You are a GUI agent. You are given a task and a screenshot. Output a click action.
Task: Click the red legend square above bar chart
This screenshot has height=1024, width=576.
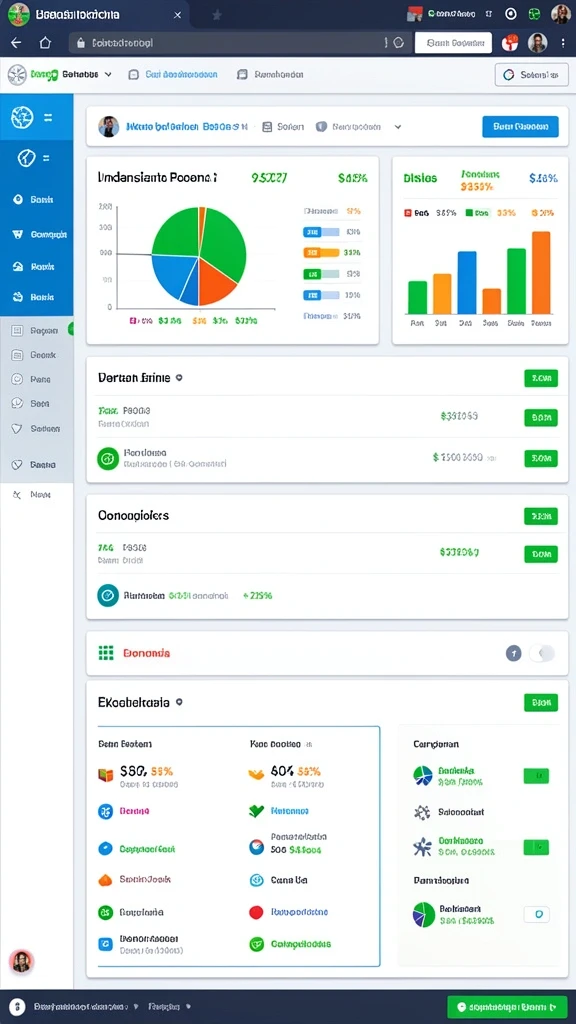(x=408, y=213)
